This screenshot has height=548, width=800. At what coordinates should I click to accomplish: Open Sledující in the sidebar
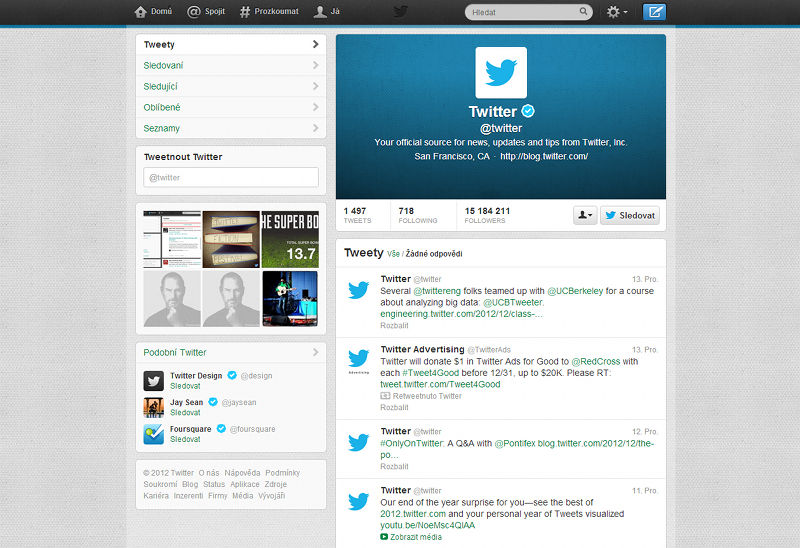click(231, 86)
